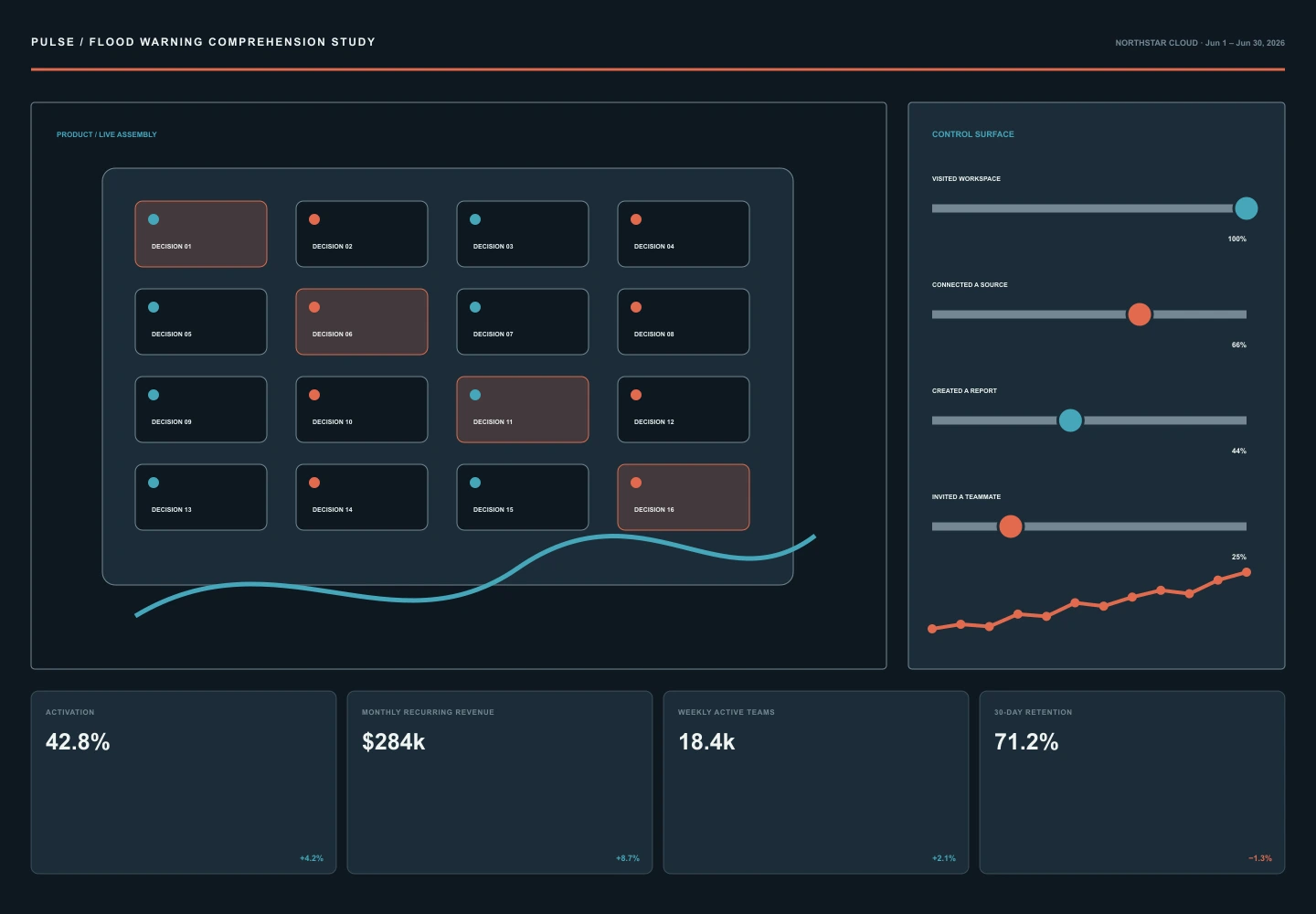The width and height of the screenshot is (1316, 914).
Task: Click the "44%" value under Created a Report
Action: tap(1239, 451)
